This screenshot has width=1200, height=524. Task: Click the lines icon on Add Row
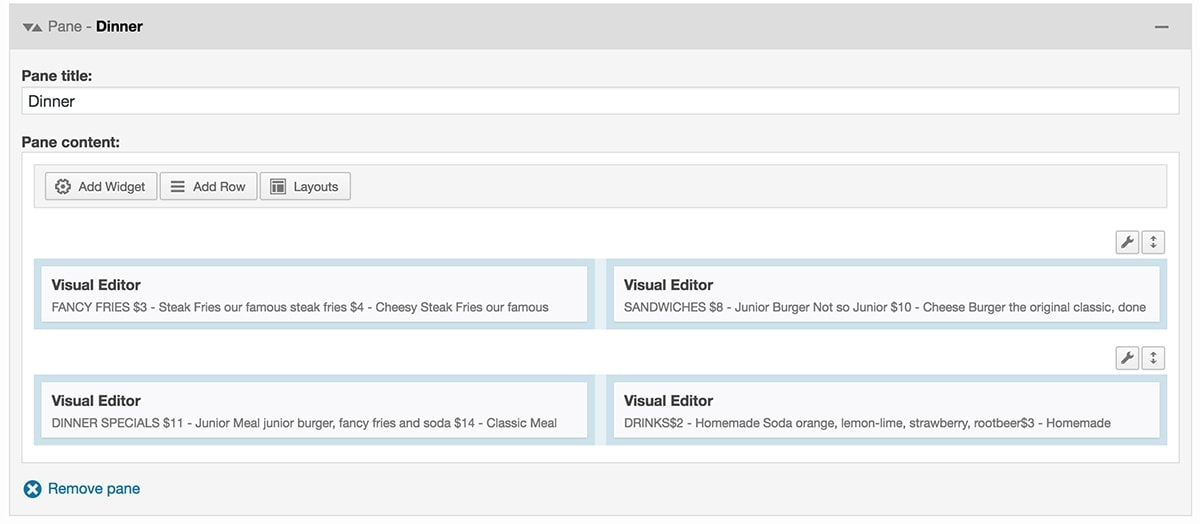(177, 186)
